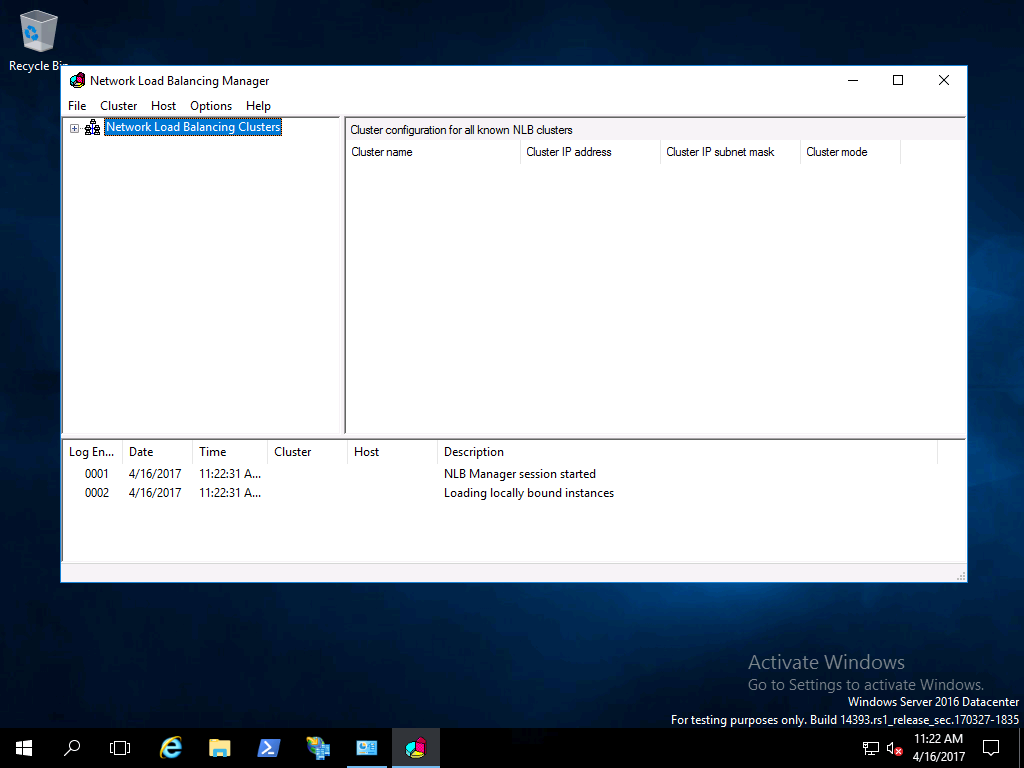The height and width of the screenshot is (768, 1024).
Task: Open the File menu
Action: (77, 106)
